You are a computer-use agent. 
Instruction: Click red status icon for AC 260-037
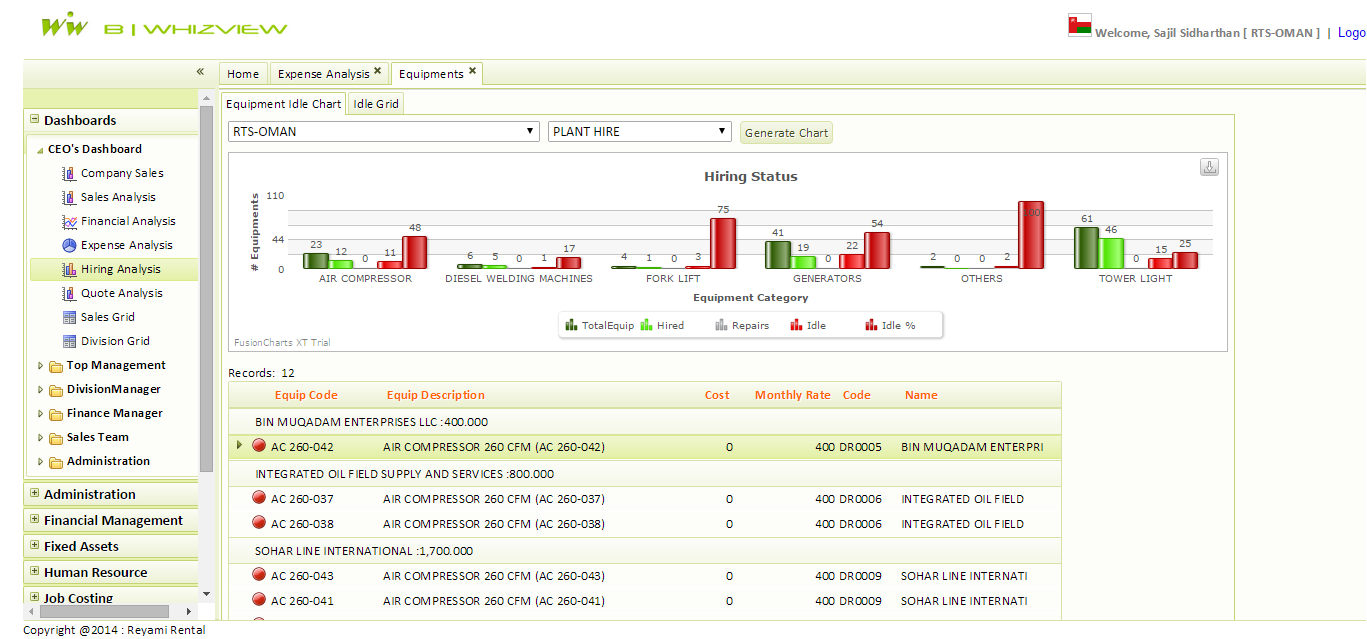(x=259, y=499)
